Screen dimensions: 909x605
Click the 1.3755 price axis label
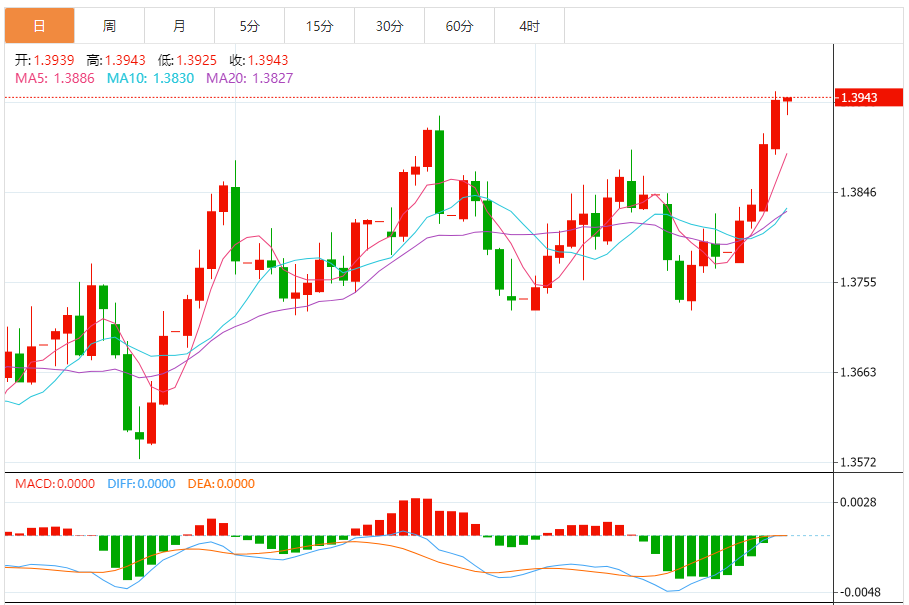858,282
